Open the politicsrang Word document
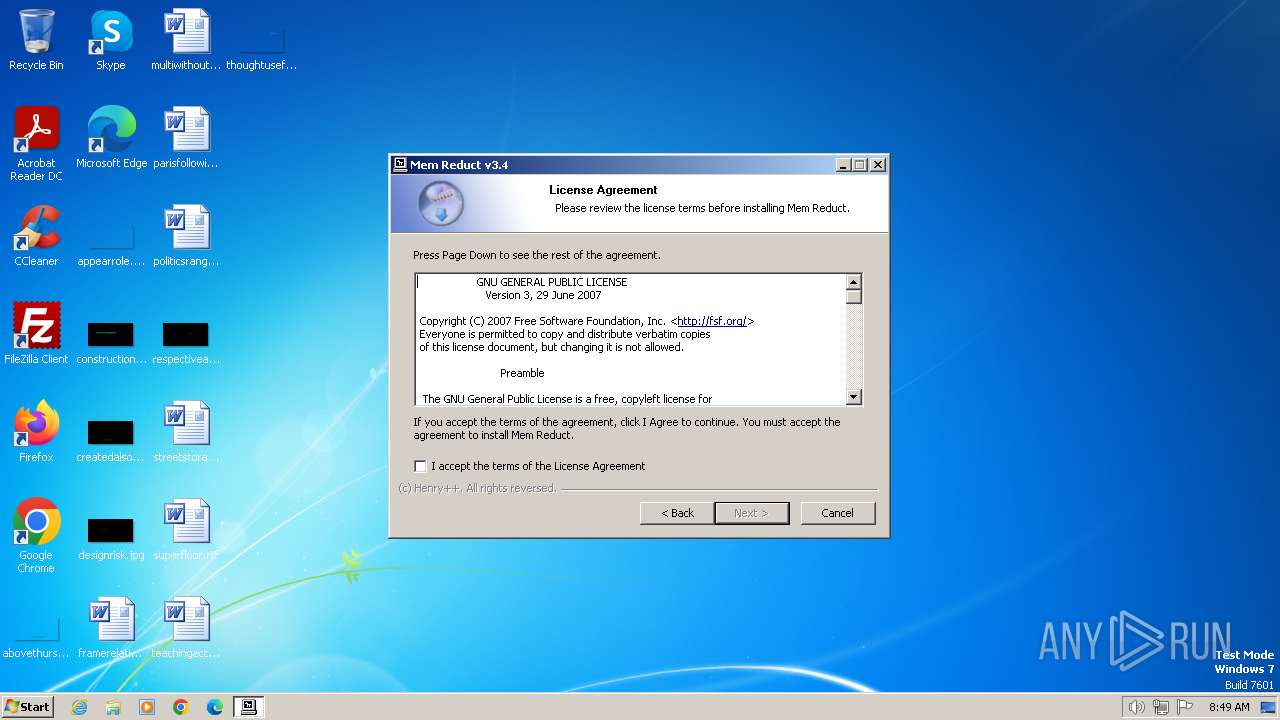Image resolution: width=1280 pixels, height=720 pixels. click(186, 235)
